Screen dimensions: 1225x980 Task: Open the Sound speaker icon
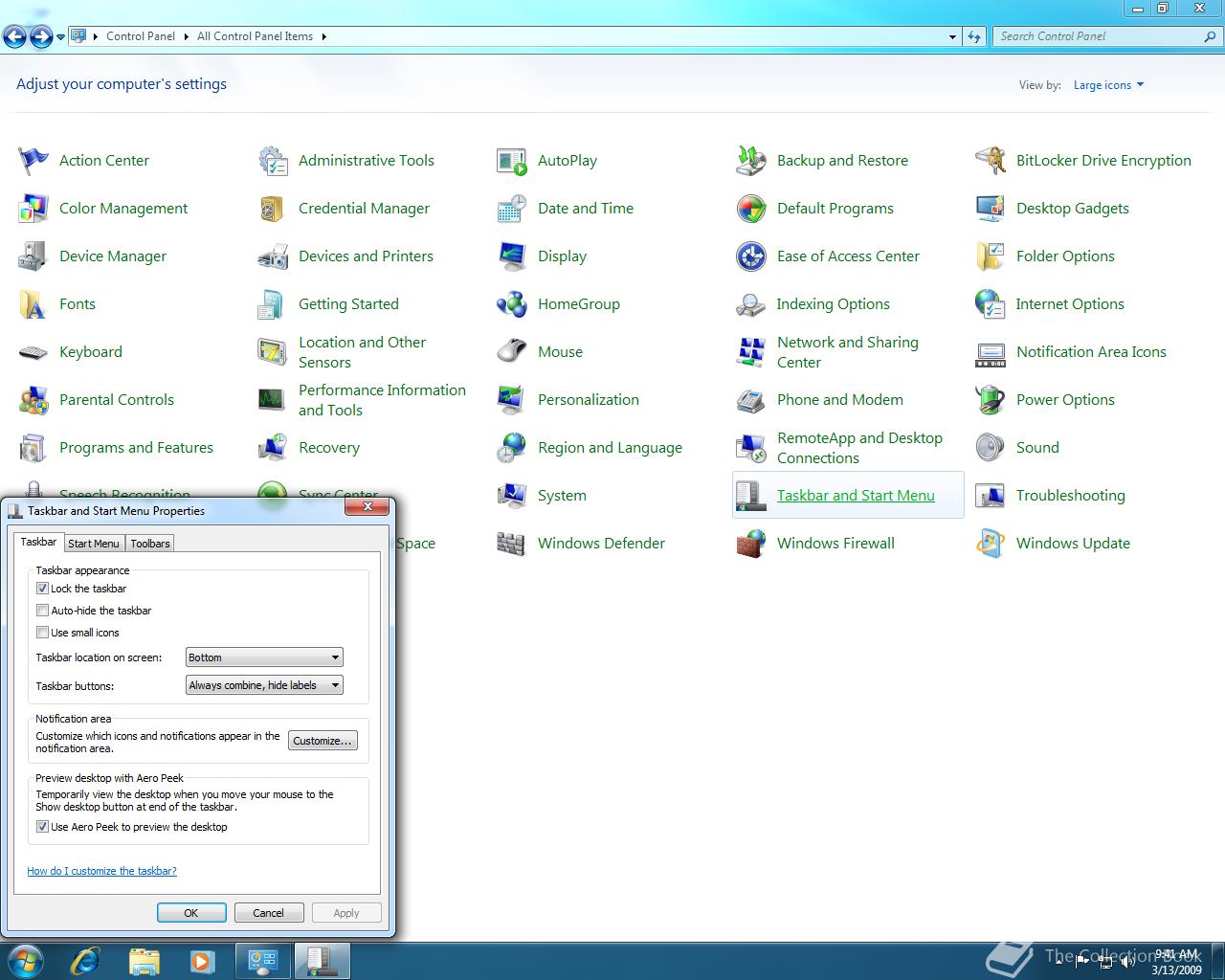tap(991, 448)
